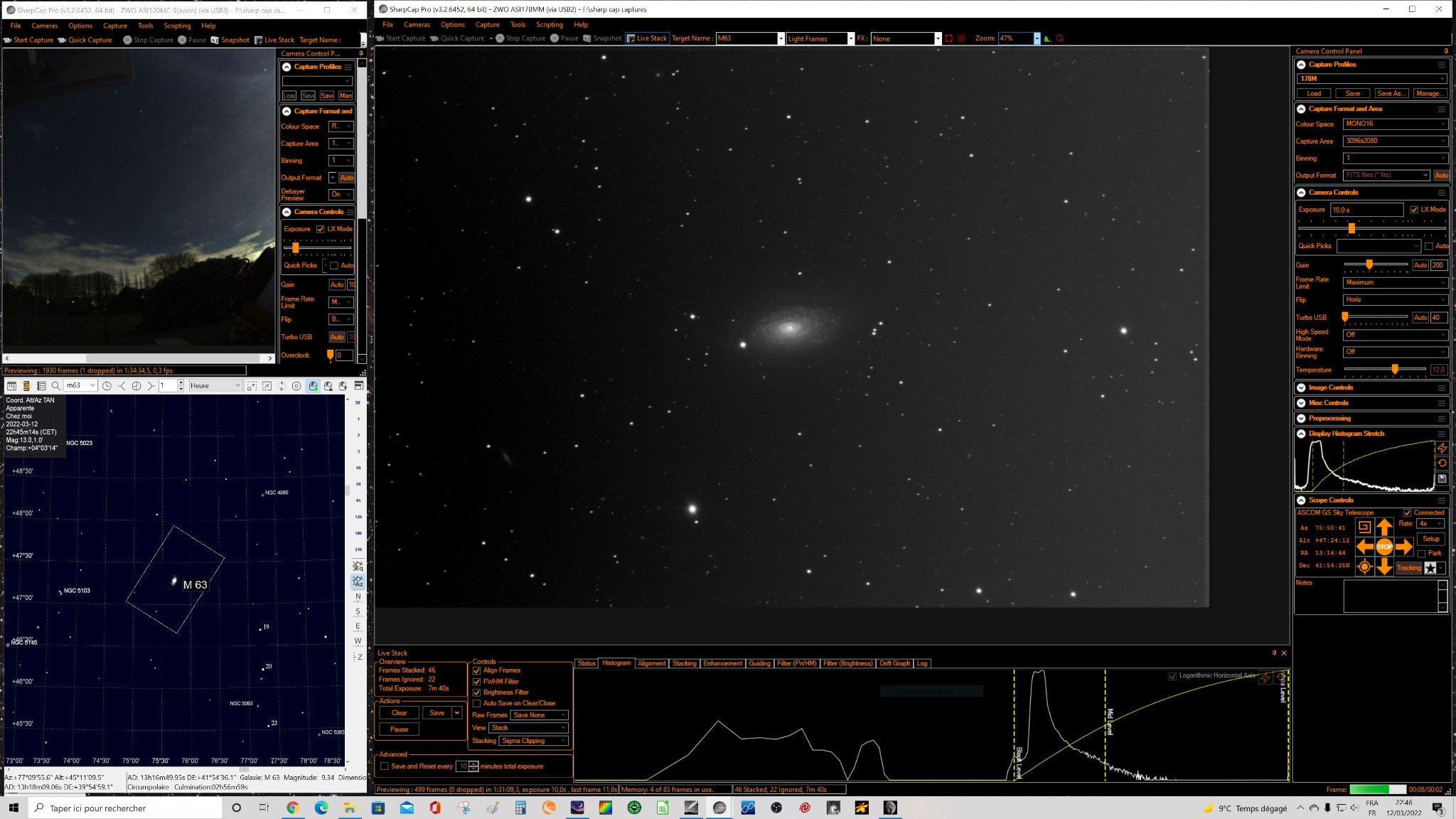Click the calendar icon in sky chart toolbar
Screen dimensions: 1456x819
click(x=11, y=385)
